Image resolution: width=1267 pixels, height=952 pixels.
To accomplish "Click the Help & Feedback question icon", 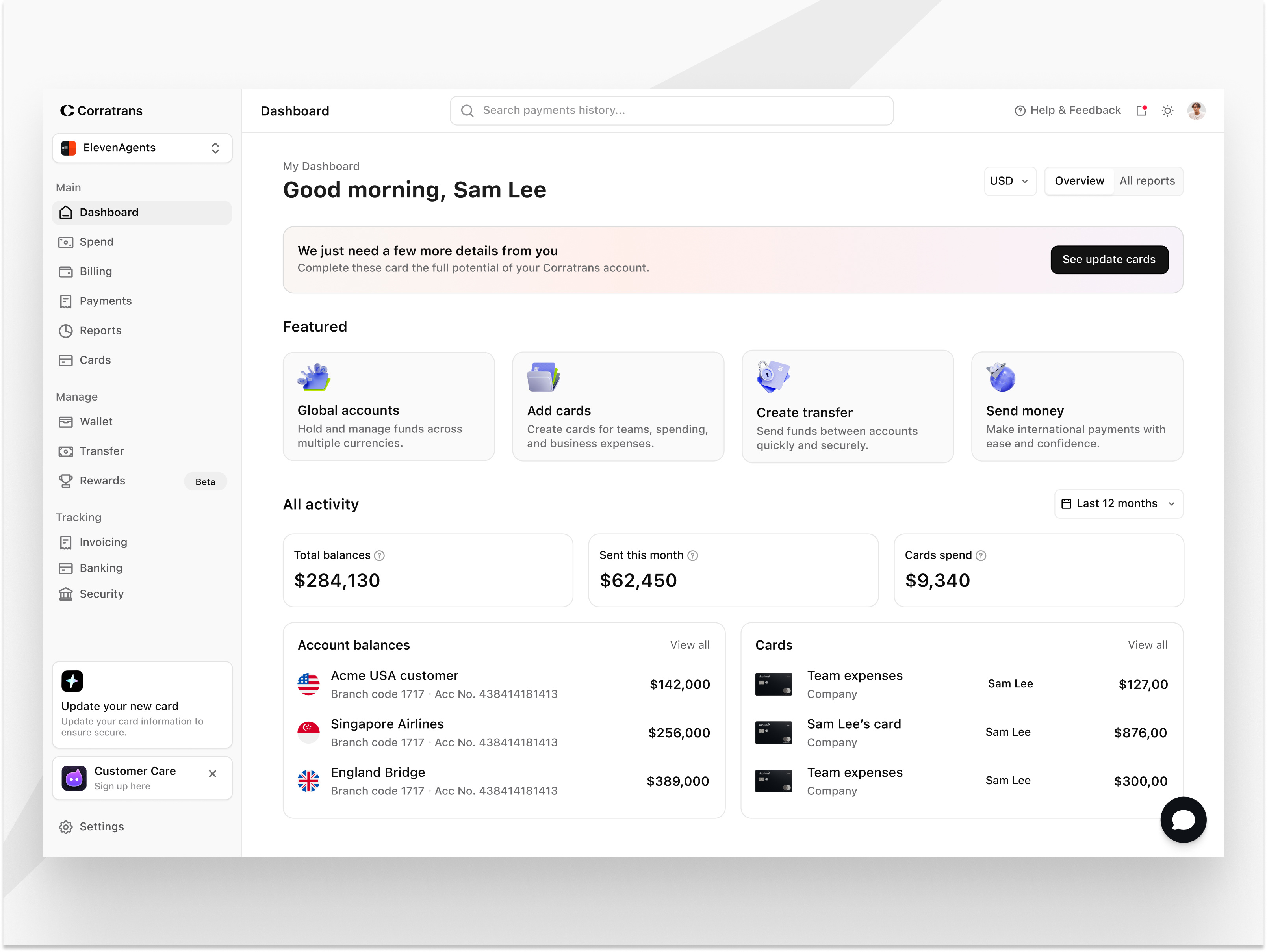I will click(1020, 111).
